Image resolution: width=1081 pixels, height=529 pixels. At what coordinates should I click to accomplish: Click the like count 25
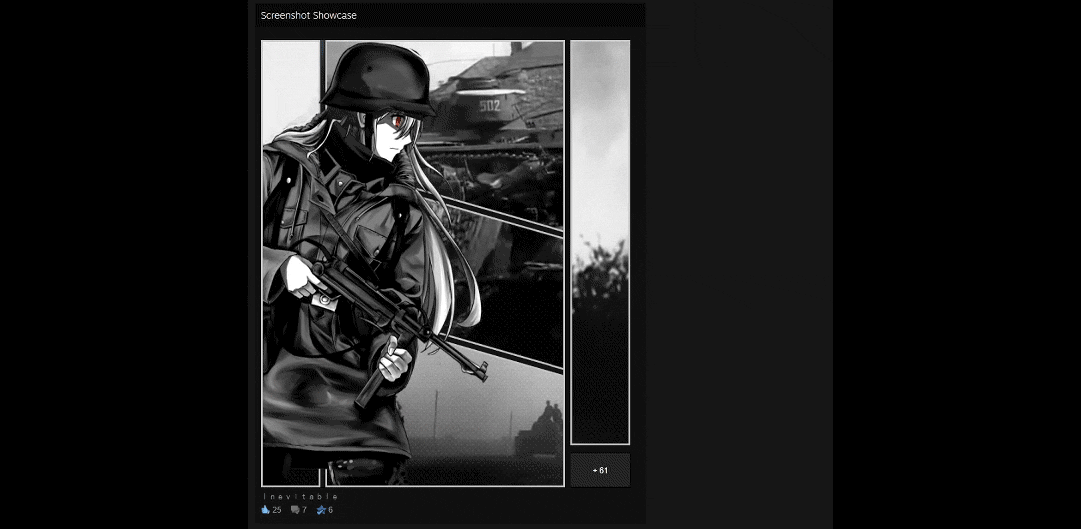(x=277, y=510)
